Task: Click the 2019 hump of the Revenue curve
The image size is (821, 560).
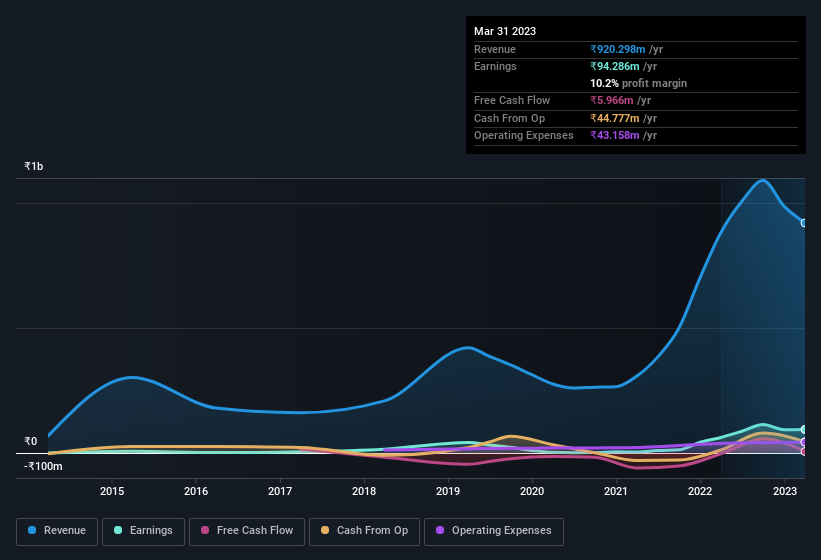Action: click(468, 347)
